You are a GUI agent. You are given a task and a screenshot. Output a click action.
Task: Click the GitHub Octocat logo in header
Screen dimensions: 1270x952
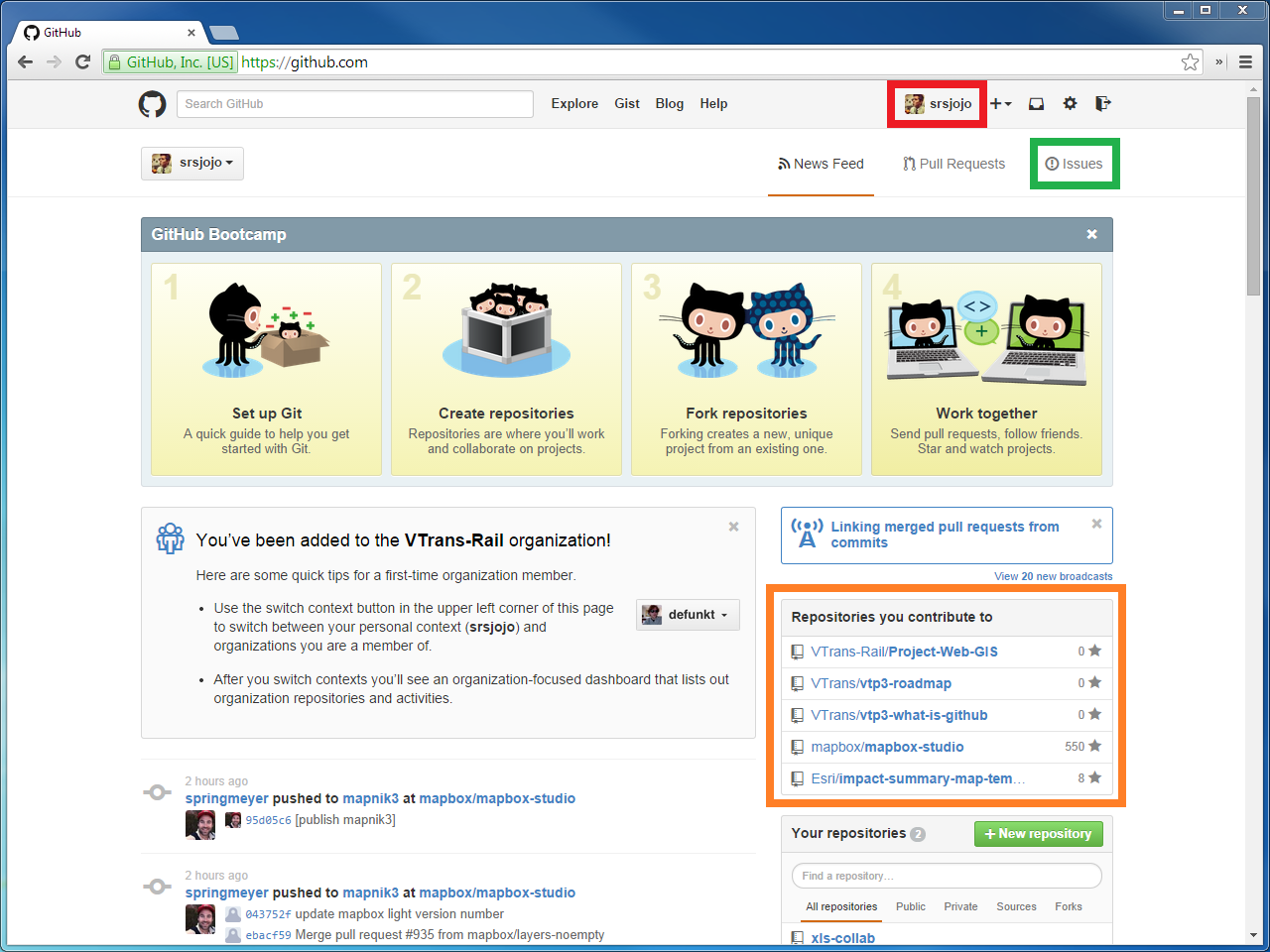click(x=152, y=104)
